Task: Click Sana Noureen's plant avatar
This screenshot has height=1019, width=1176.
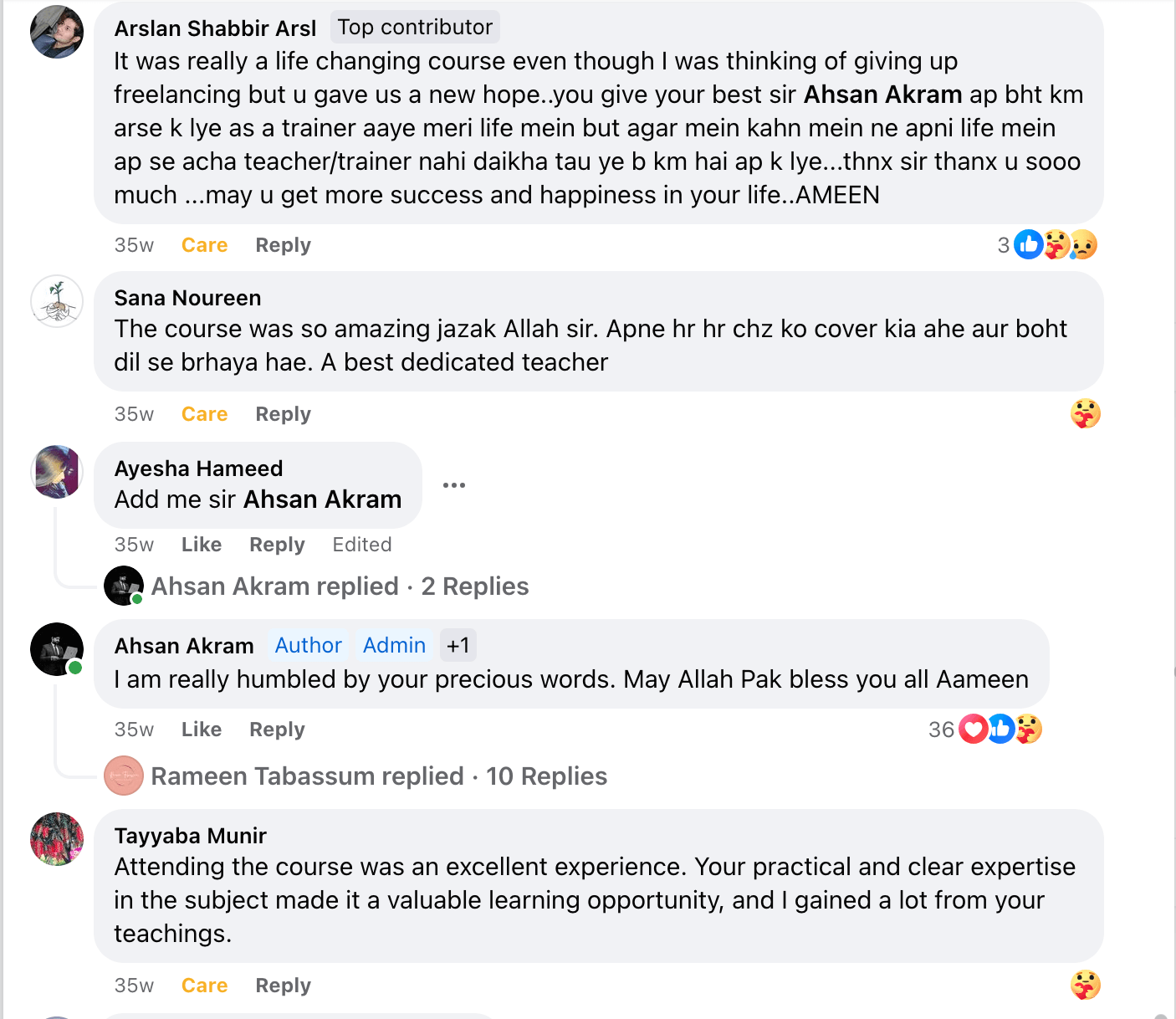Action: (x=56, y=302)
